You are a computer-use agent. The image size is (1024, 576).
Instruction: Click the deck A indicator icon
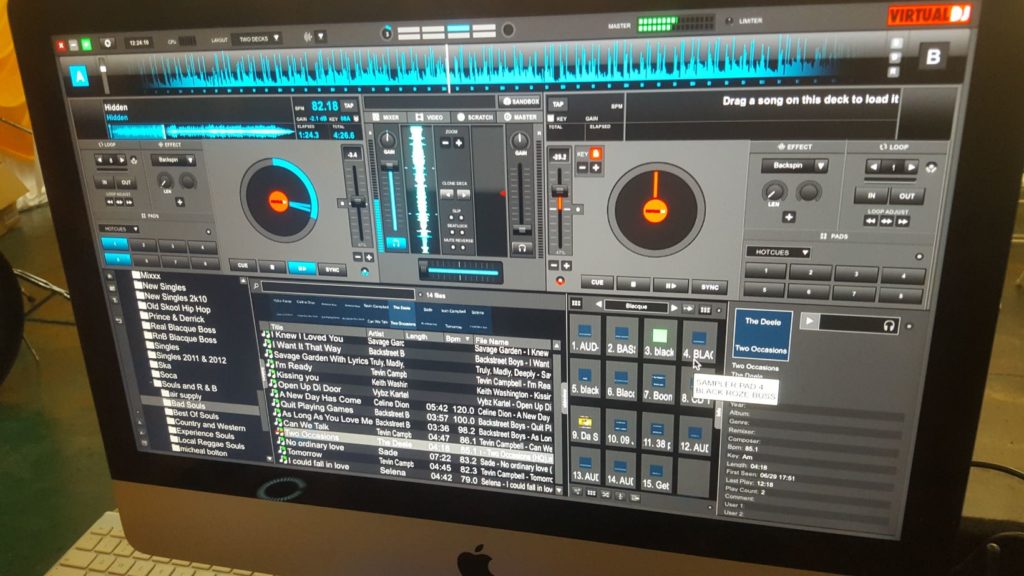coord(80,76)
